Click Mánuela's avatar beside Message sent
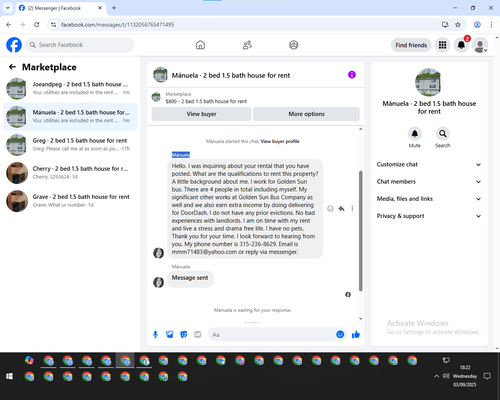The image size is (500, 400). (x=158, y=282)
